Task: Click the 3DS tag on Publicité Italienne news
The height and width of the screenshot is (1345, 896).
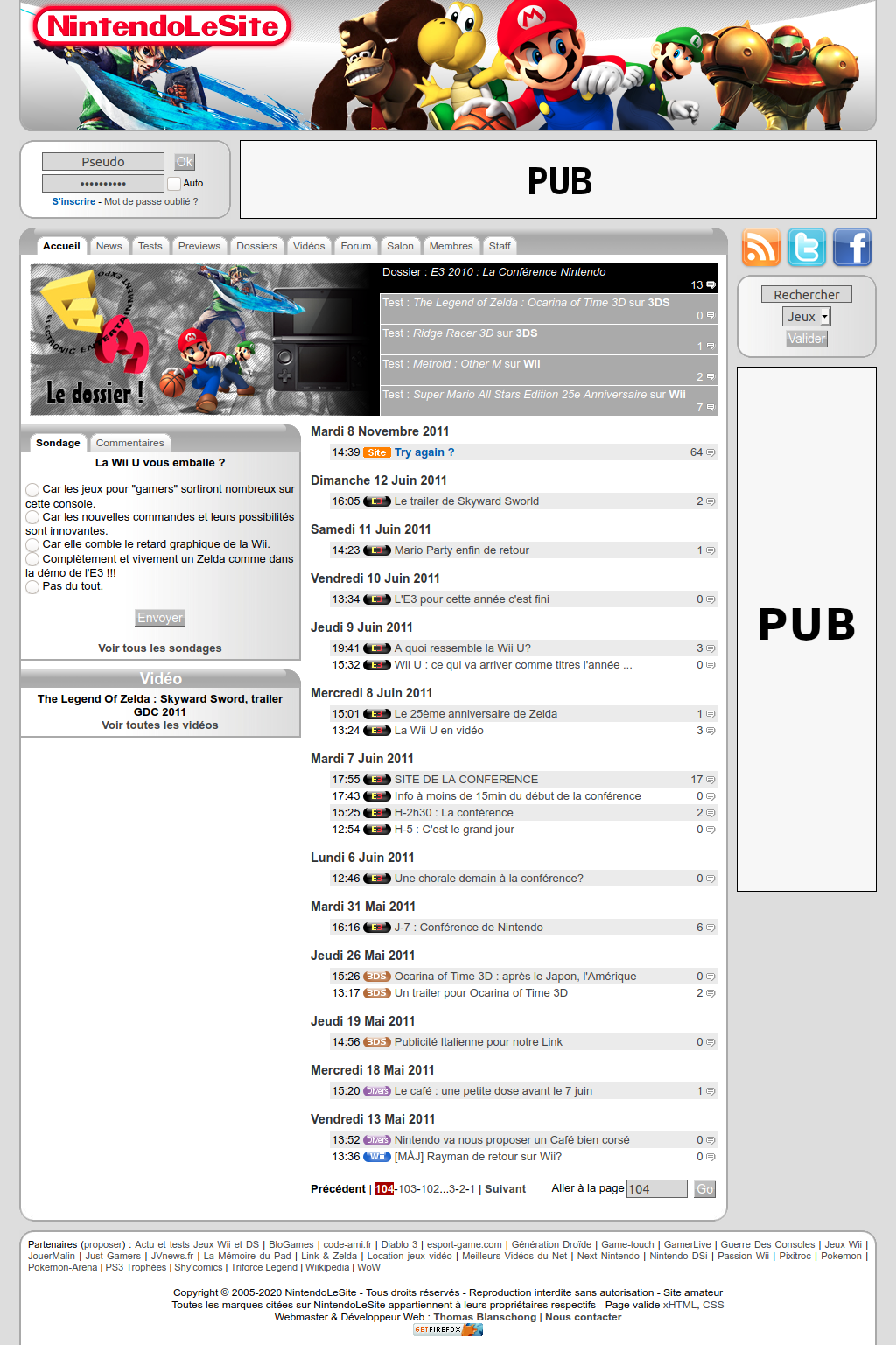Action: point(377,1042)
